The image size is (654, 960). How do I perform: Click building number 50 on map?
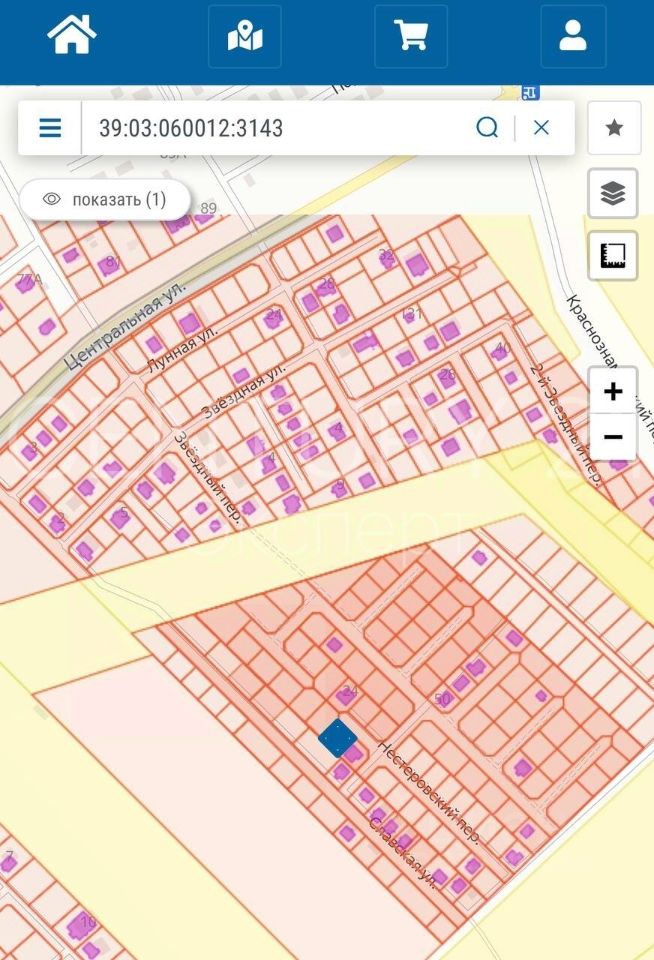443,699
